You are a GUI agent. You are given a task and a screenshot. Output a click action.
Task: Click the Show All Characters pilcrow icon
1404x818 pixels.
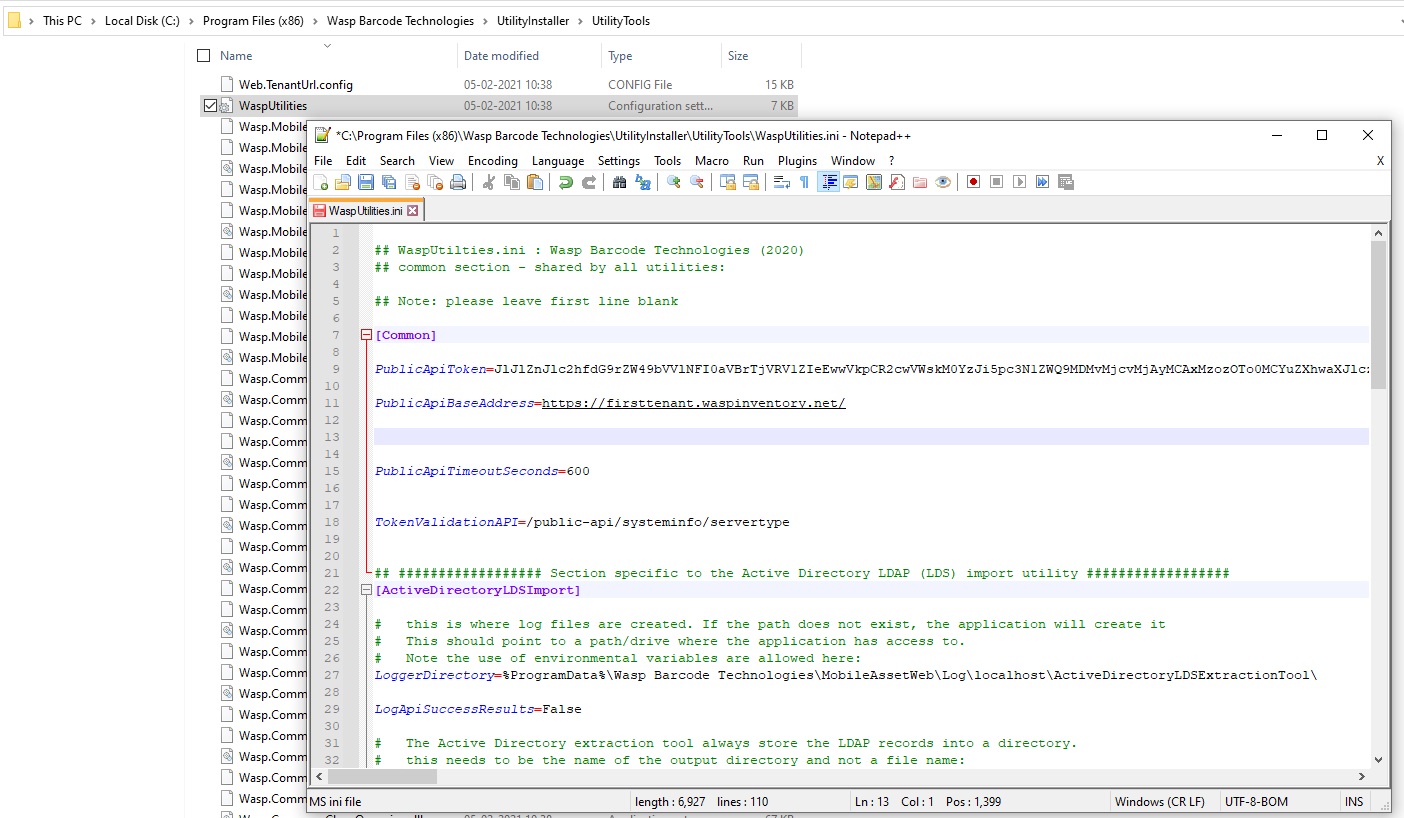[804, 182]
